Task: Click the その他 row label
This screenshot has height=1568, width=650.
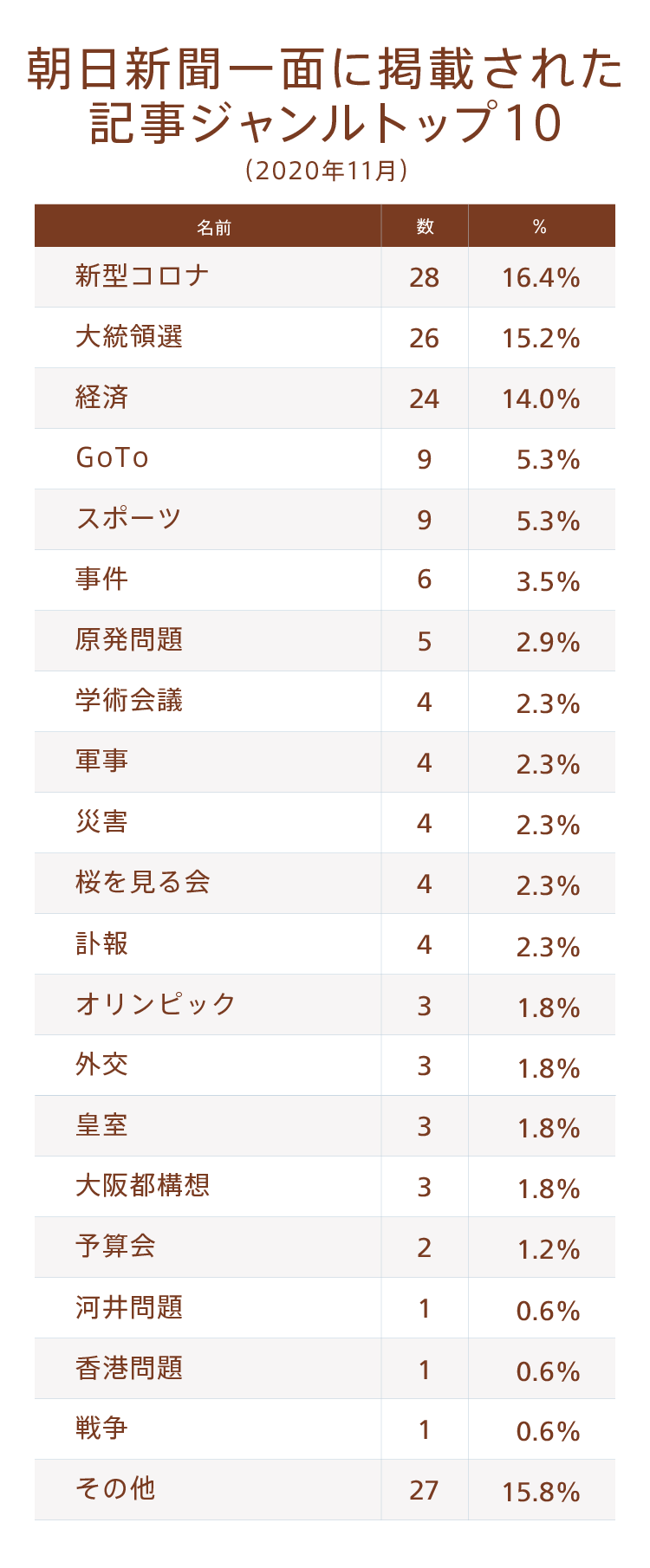Action: point(115,1489)
